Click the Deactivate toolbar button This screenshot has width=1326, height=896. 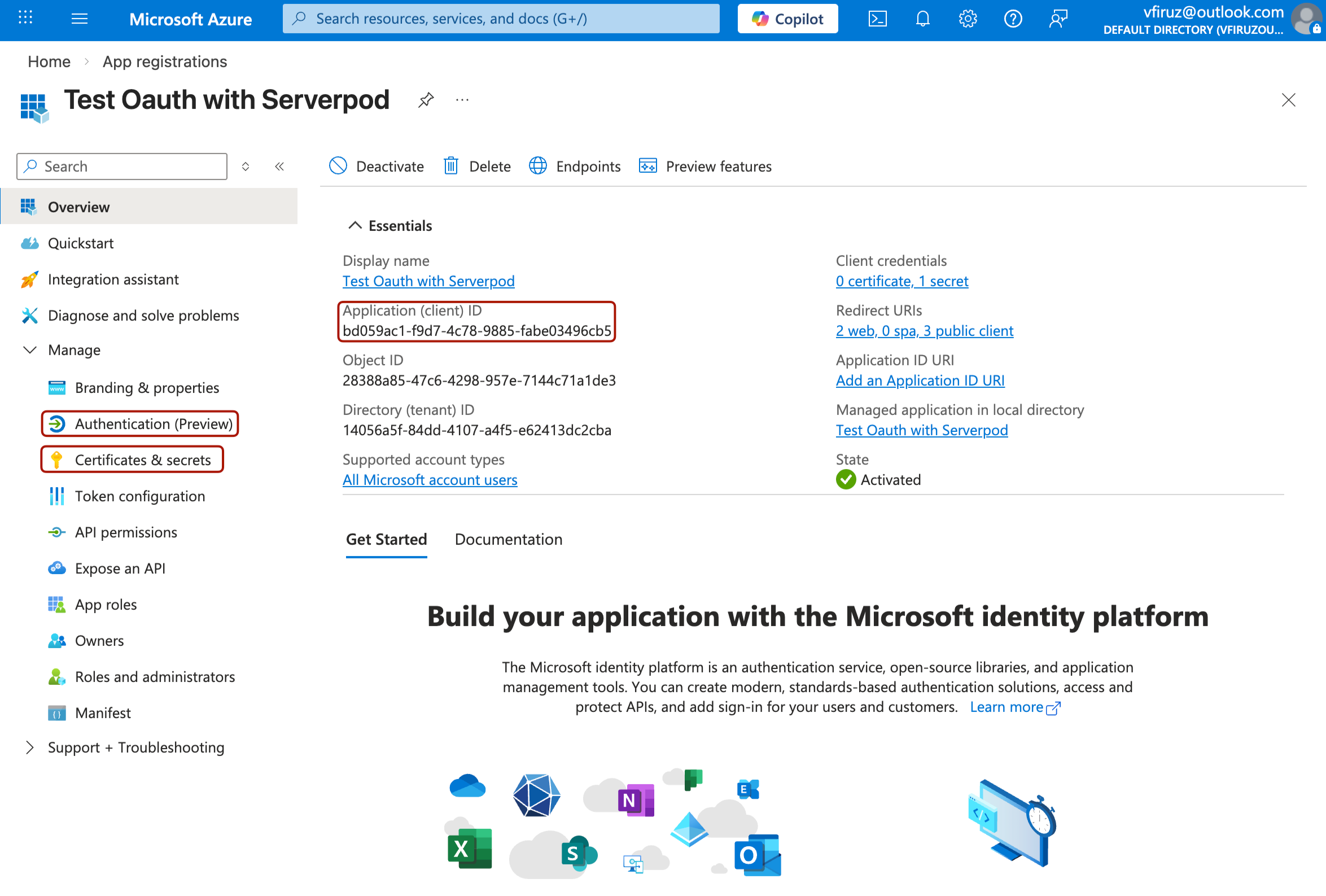pyautogui.click(x=377, y=166)
